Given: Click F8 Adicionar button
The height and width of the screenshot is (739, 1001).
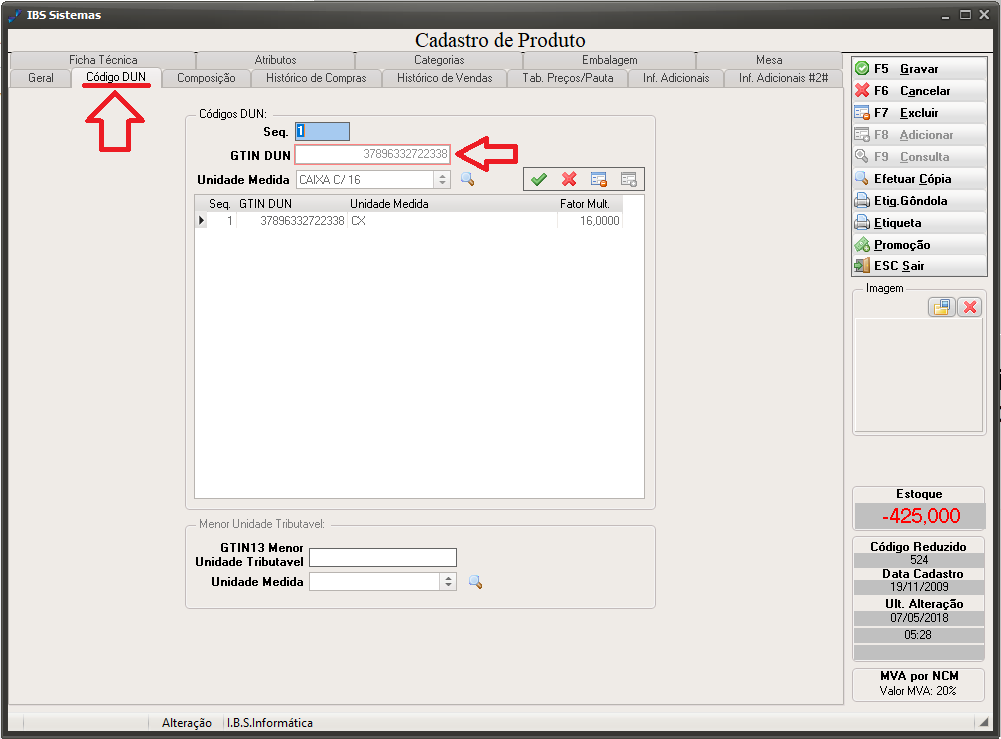Looking at the screenshot, I should tap(919, 135).
